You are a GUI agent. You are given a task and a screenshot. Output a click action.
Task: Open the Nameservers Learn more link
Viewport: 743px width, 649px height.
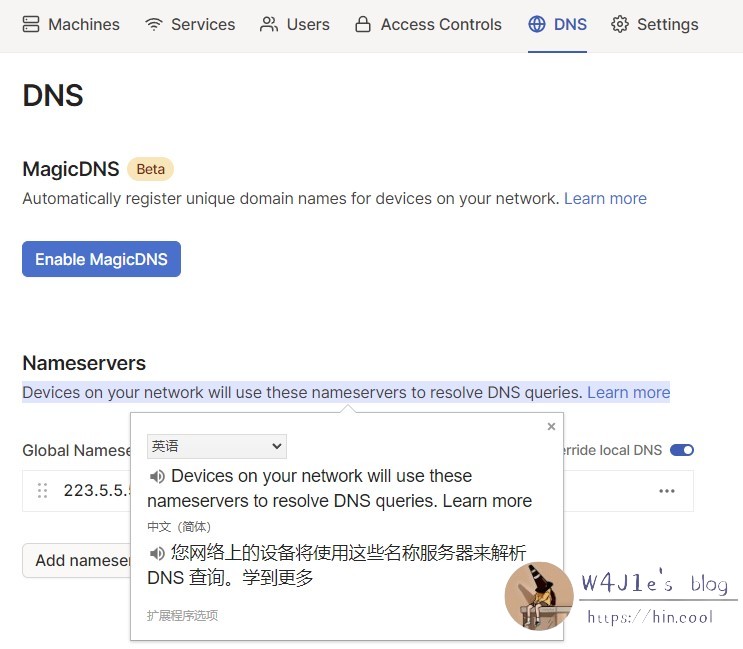(x=628, y=392)
